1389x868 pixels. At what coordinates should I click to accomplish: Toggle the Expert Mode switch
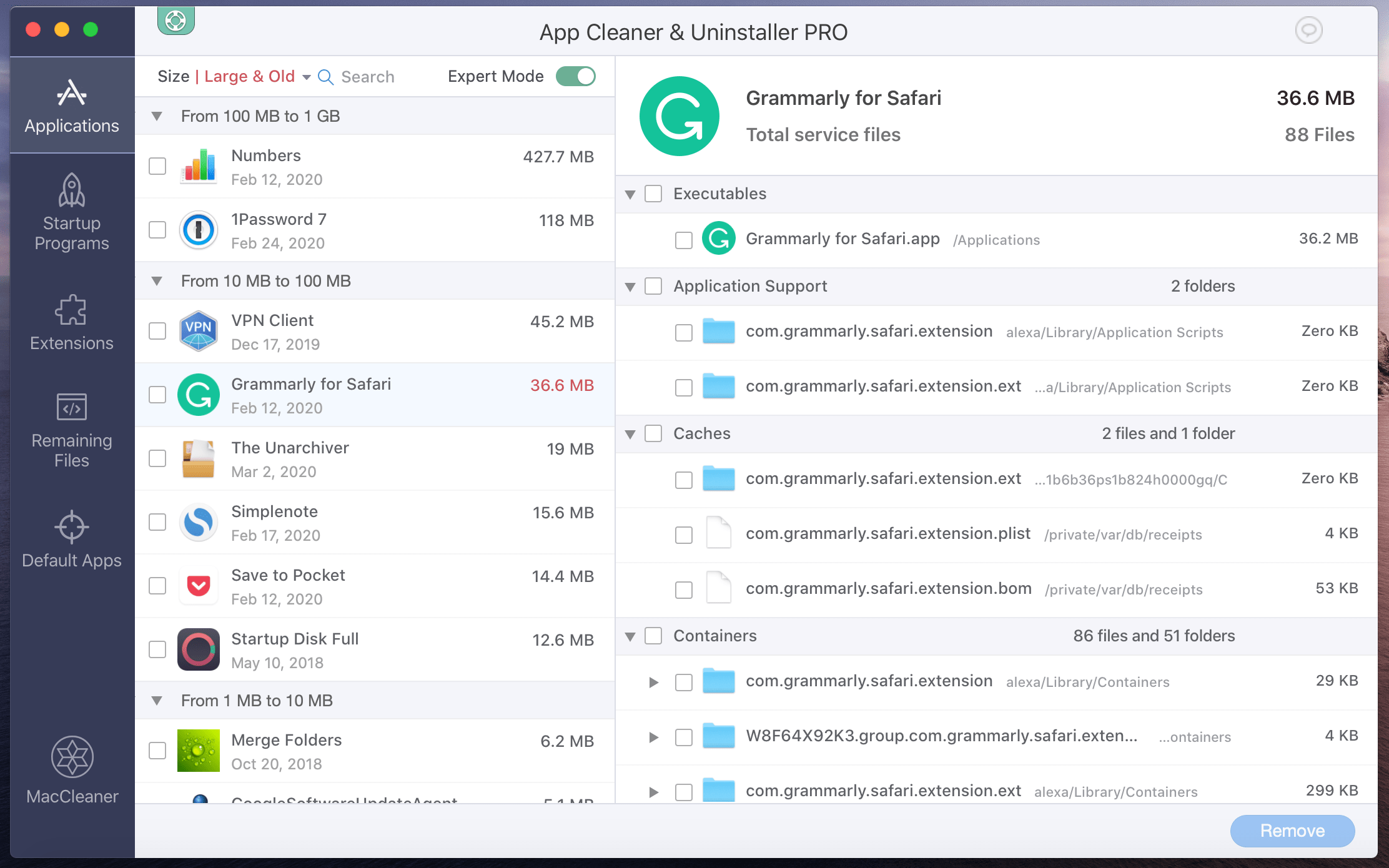tap(575, 77)
